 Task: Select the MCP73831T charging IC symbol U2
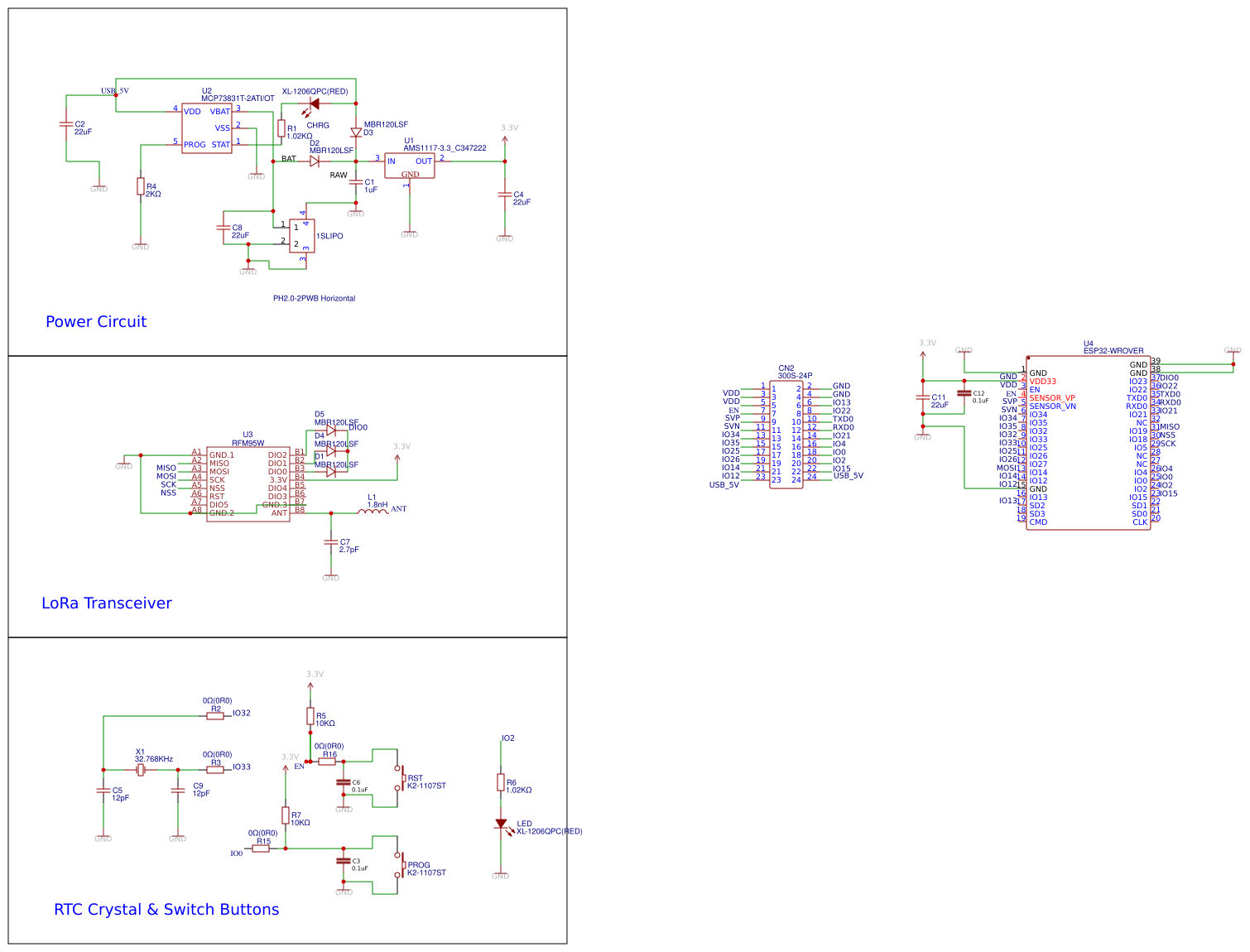point(209,127)
